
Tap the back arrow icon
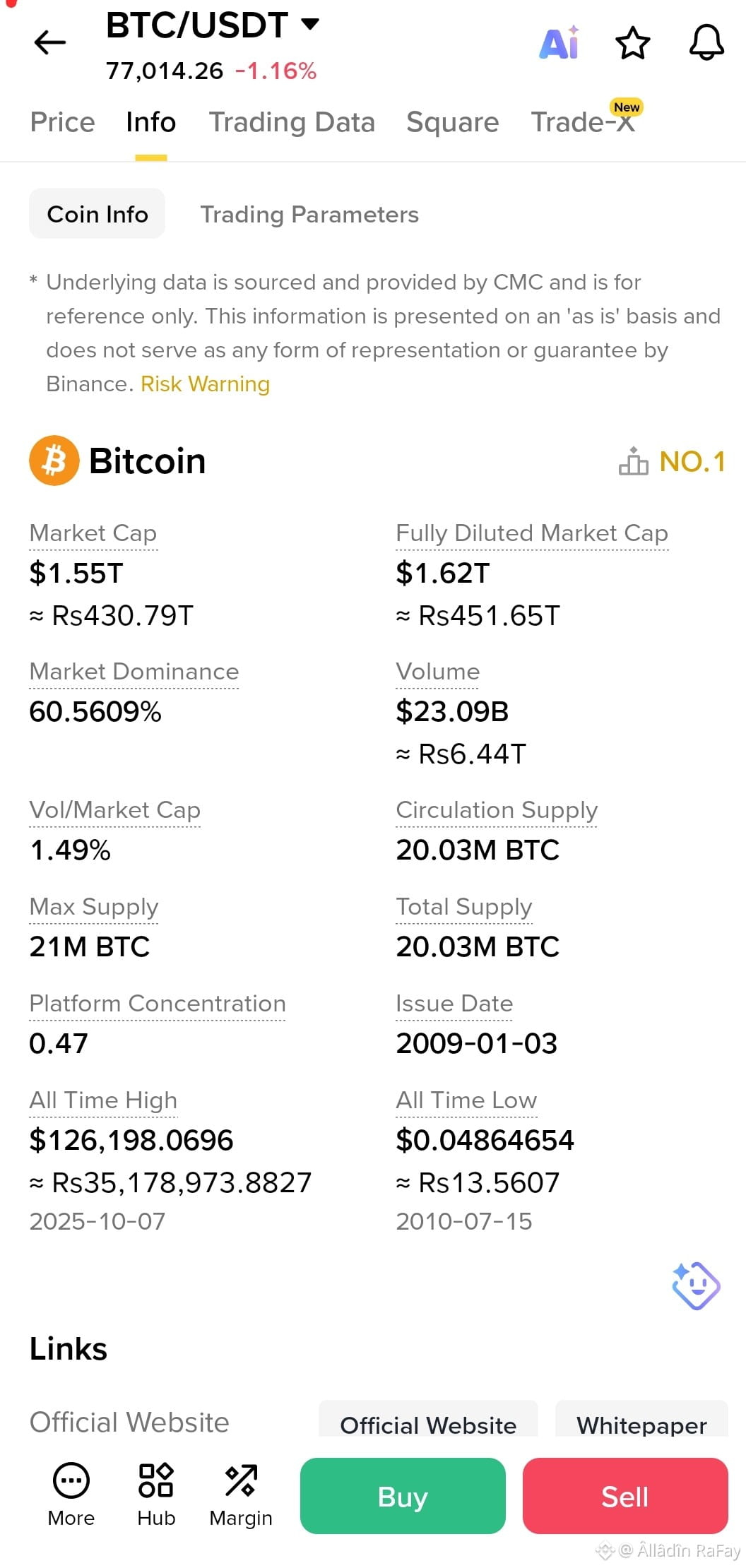(x=49, y=42)
